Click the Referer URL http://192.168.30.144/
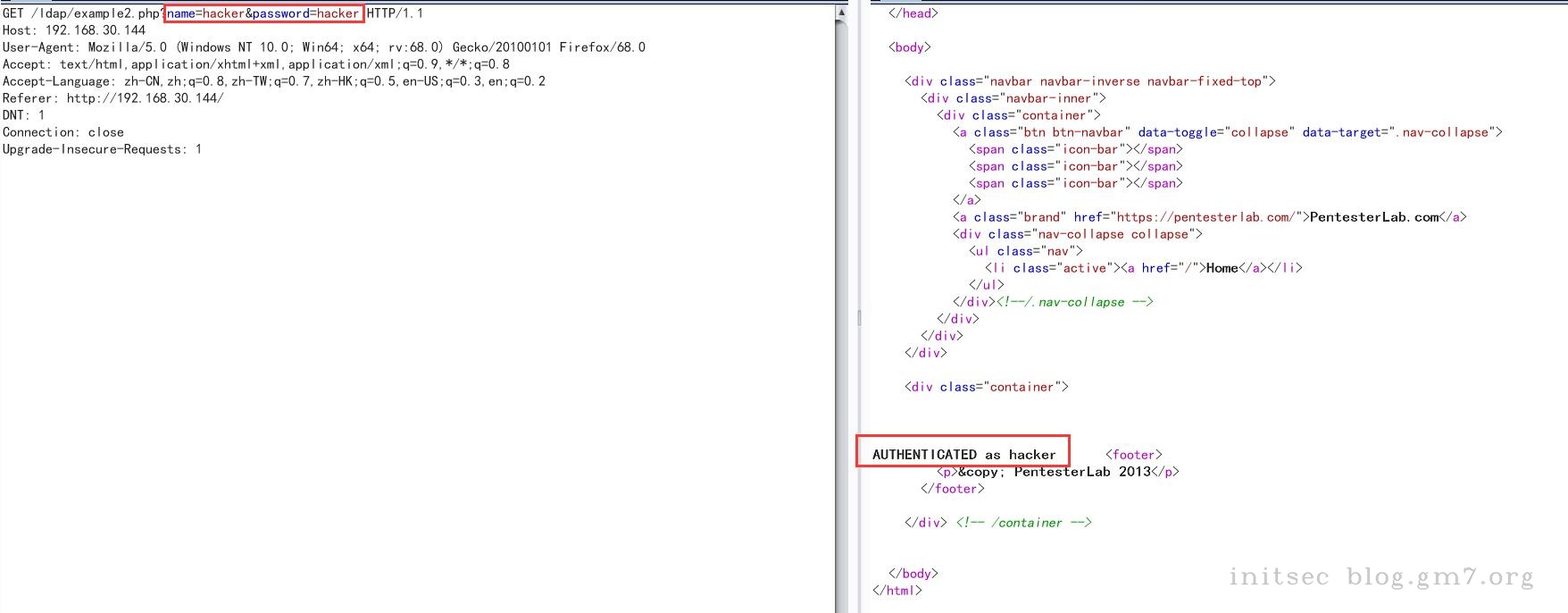This screenshot has width=1568, height=613. click(x=146, y=98)
